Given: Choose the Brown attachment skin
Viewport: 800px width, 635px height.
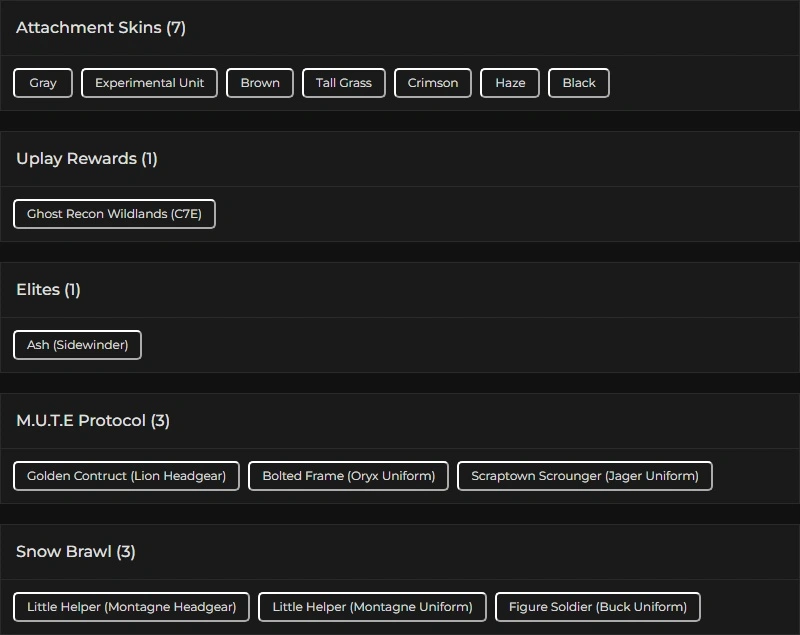Looking at the screenshot, I should click(x=260, y=83).
